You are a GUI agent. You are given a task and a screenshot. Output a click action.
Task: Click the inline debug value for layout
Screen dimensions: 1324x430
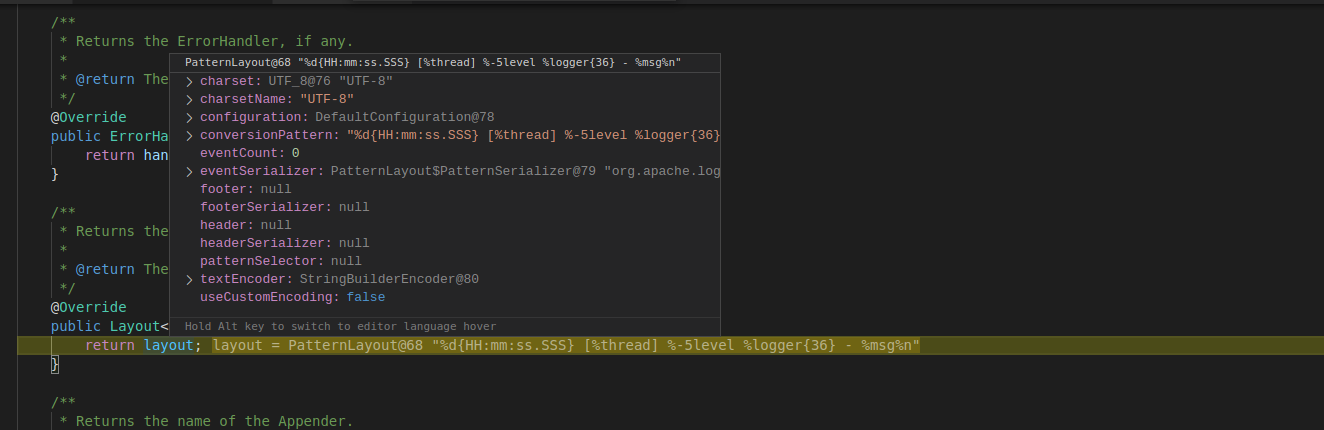tap(566, 345)
